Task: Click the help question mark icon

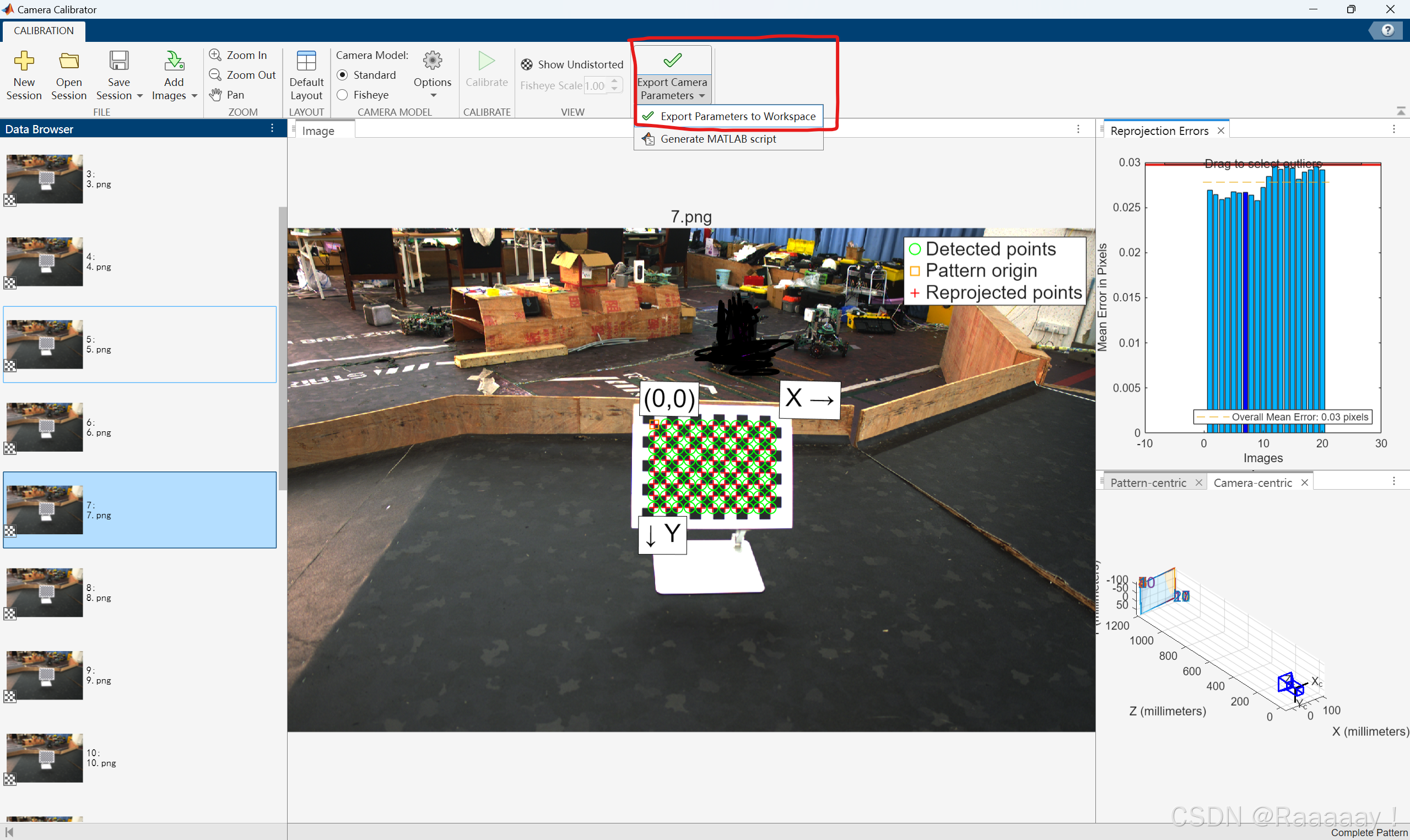Action: (1387, 30)
